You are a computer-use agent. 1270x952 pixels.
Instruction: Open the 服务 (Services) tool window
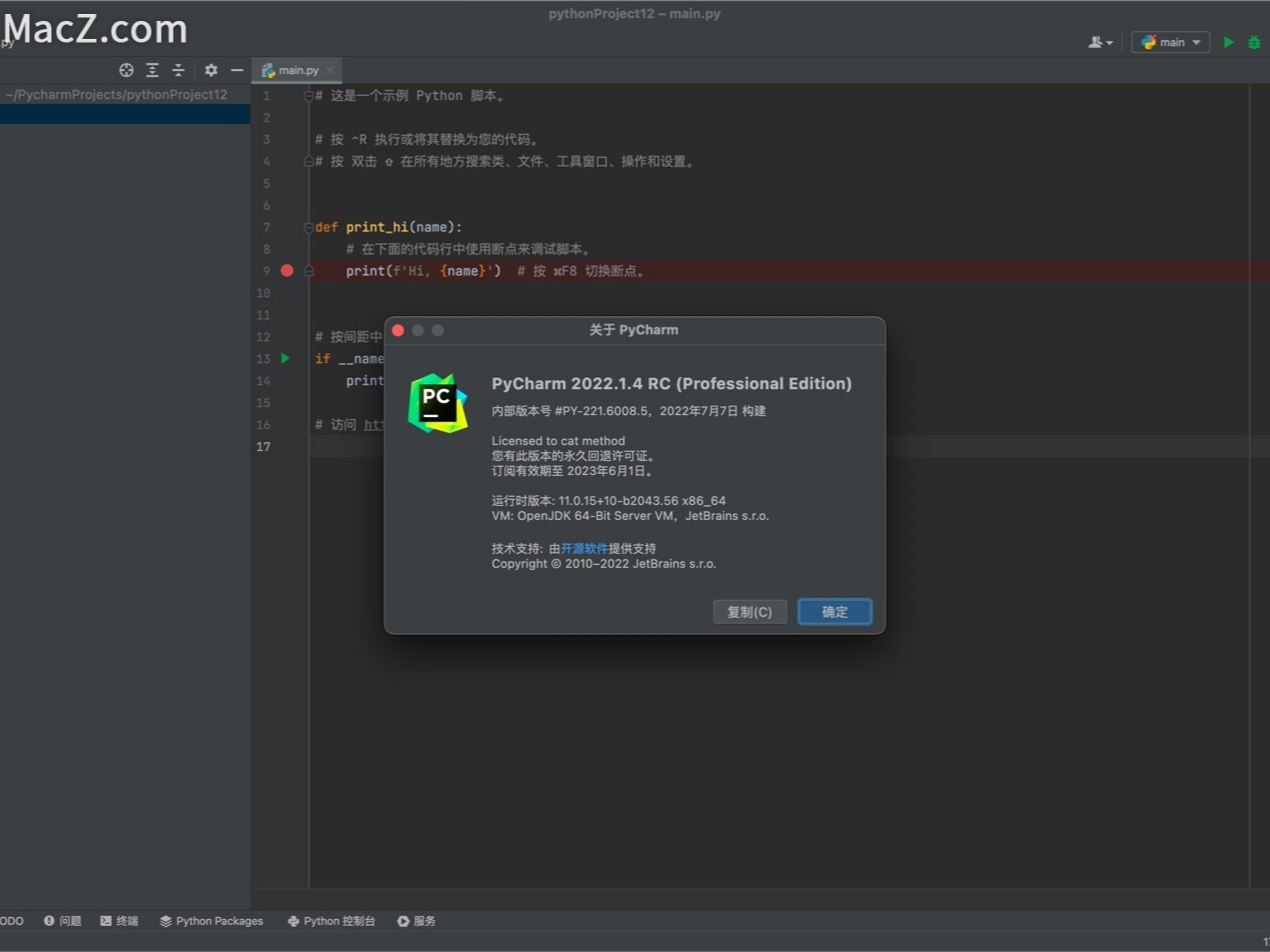pos(415,921)
